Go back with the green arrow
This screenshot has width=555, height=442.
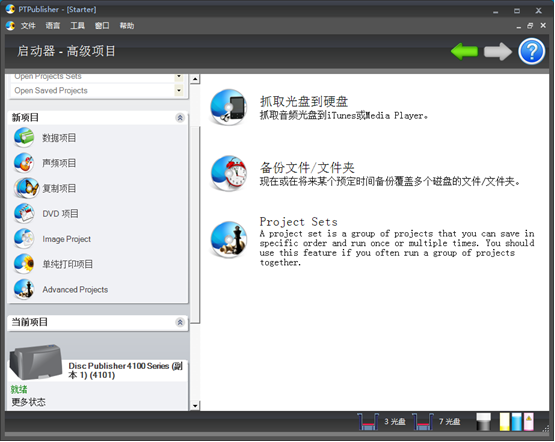[x=464, y=52]
